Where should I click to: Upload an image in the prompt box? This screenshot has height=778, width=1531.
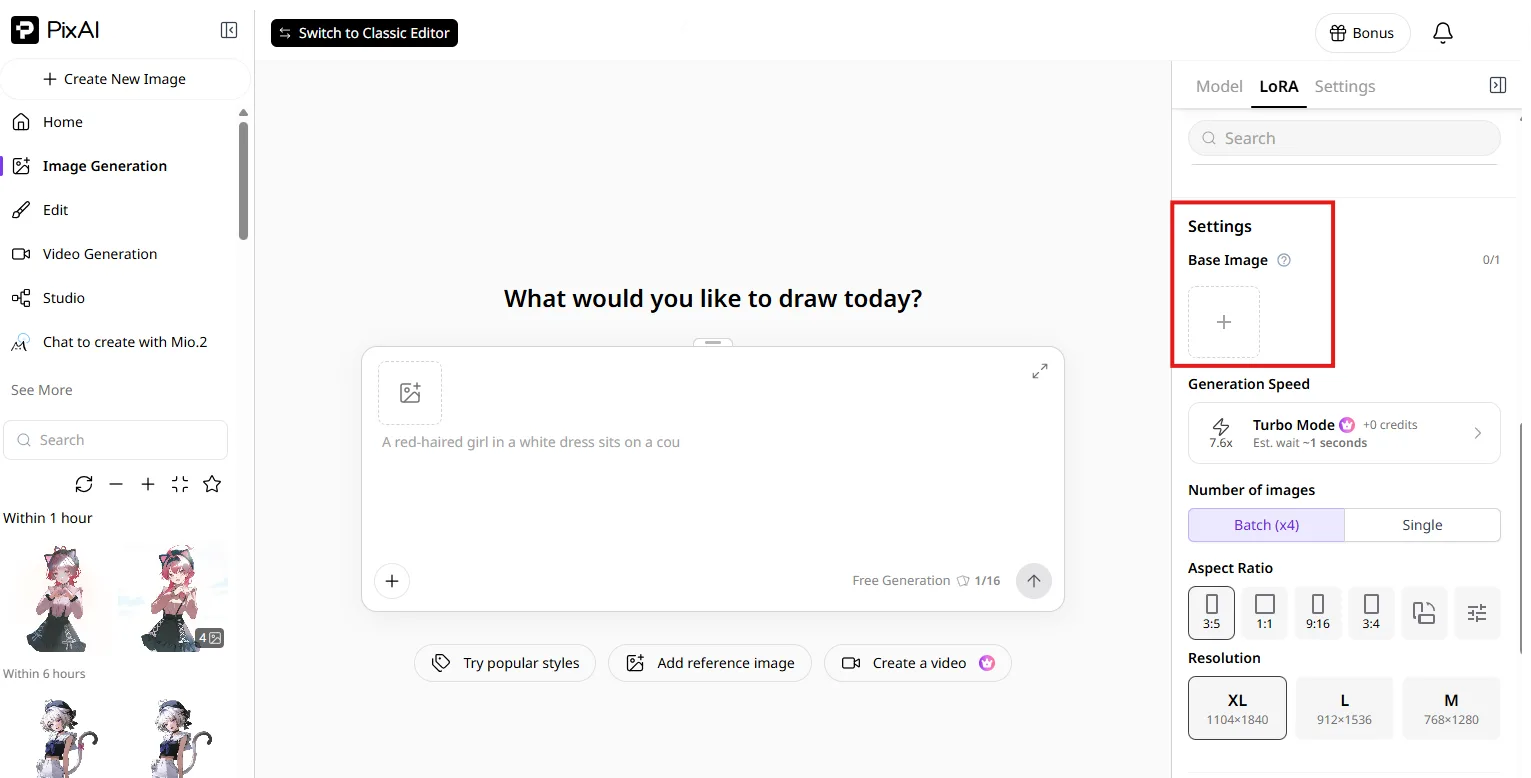click(410, 393)
